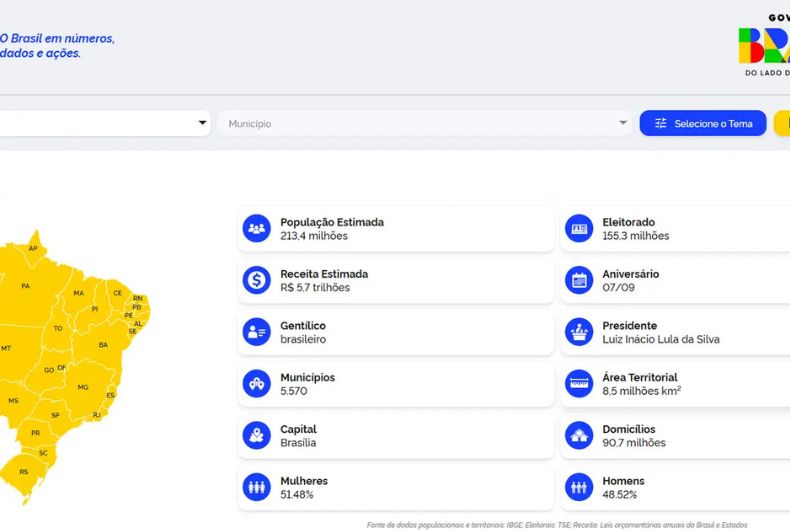Image resolution: width=790 pixels, height=530 pixels.
Task: Click the Governo do Brasil logo
Action: [x=765, y=45]
